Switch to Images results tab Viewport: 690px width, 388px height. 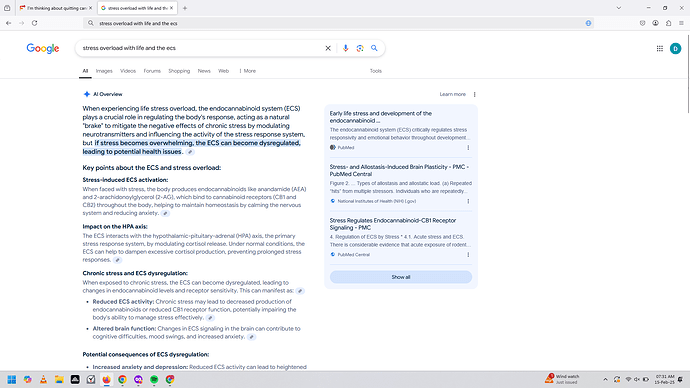[x=104, y=71]
